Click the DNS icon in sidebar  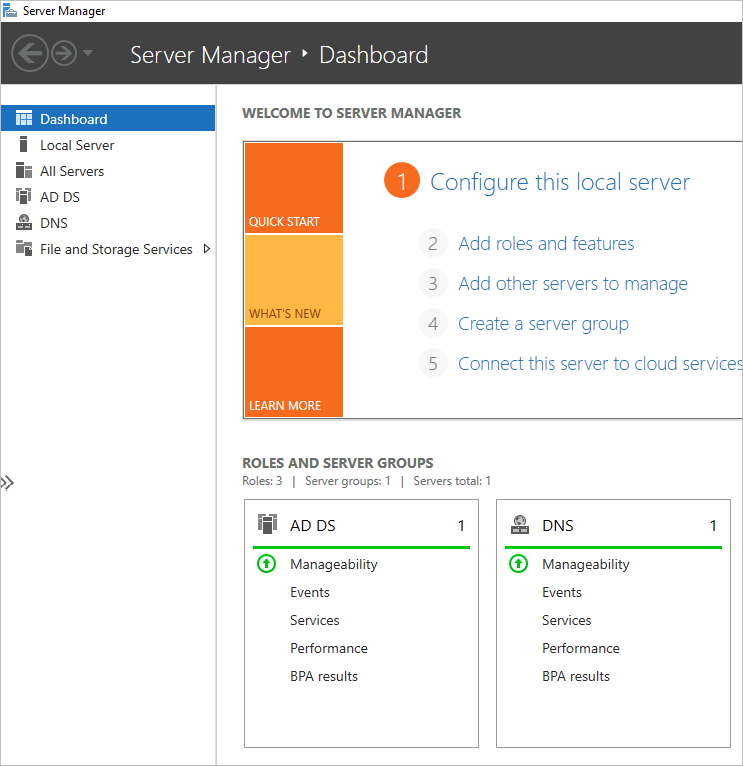click(23, 222)
